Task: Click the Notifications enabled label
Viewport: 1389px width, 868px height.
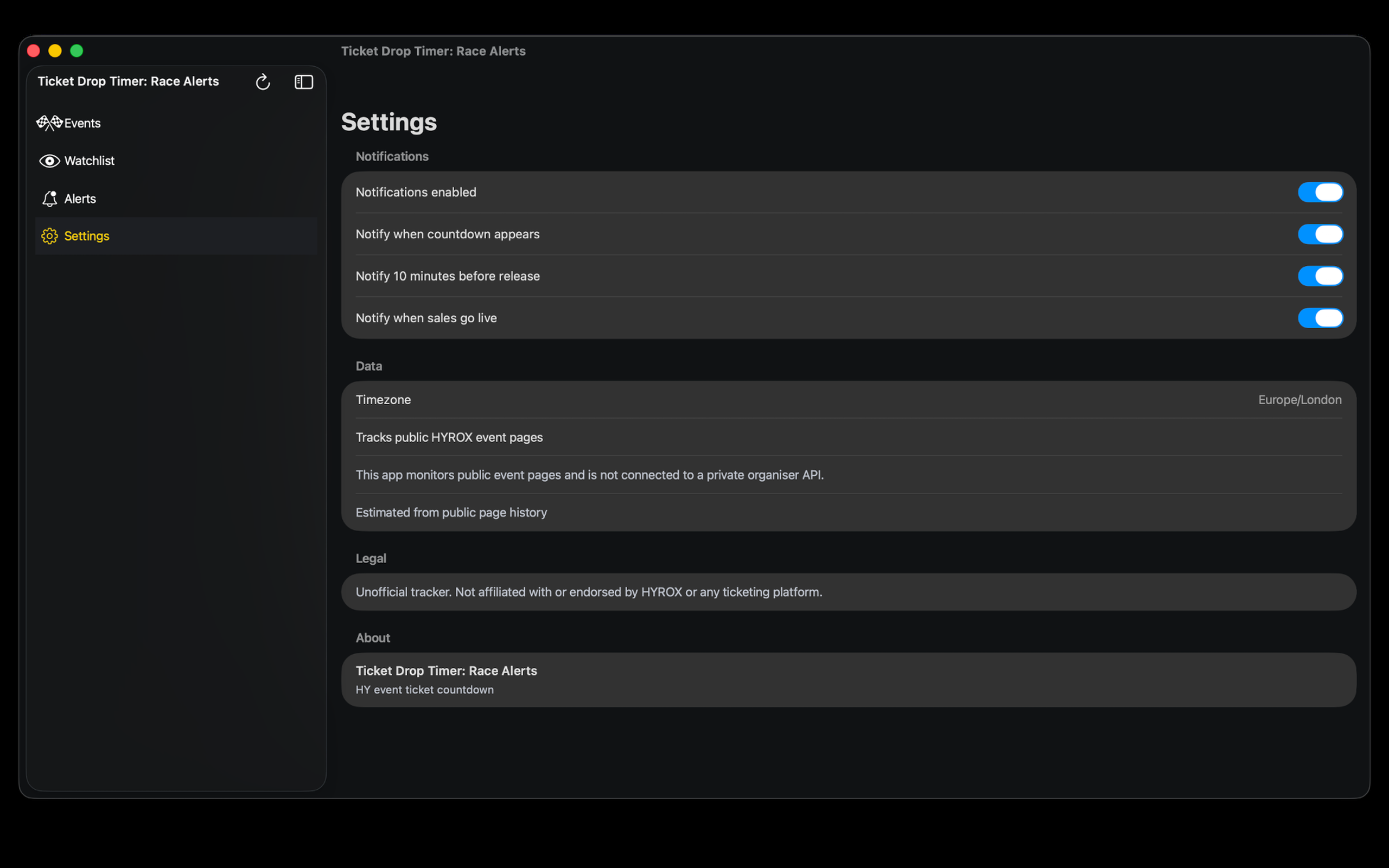Action: pyautogui.click(x=416, y=192)
